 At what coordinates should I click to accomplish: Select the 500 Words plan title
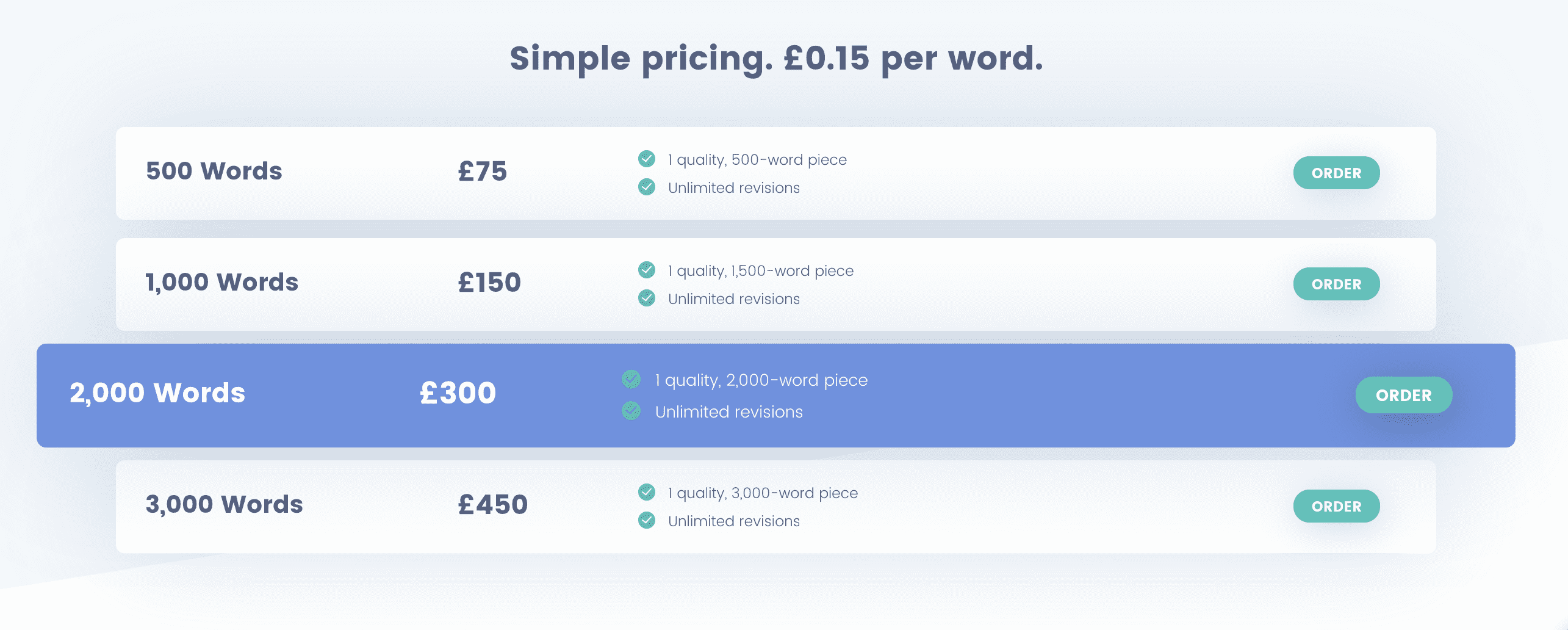(x=214, y=171)
